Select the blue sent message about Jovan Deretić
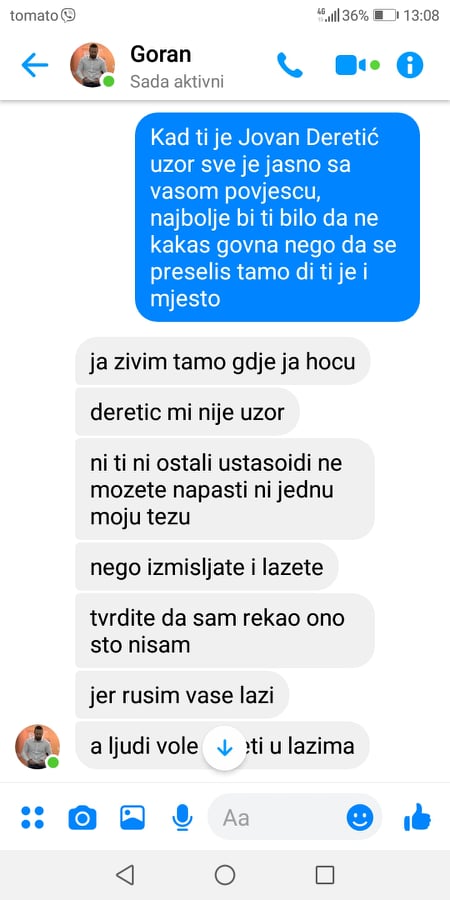 pos(277,217)
